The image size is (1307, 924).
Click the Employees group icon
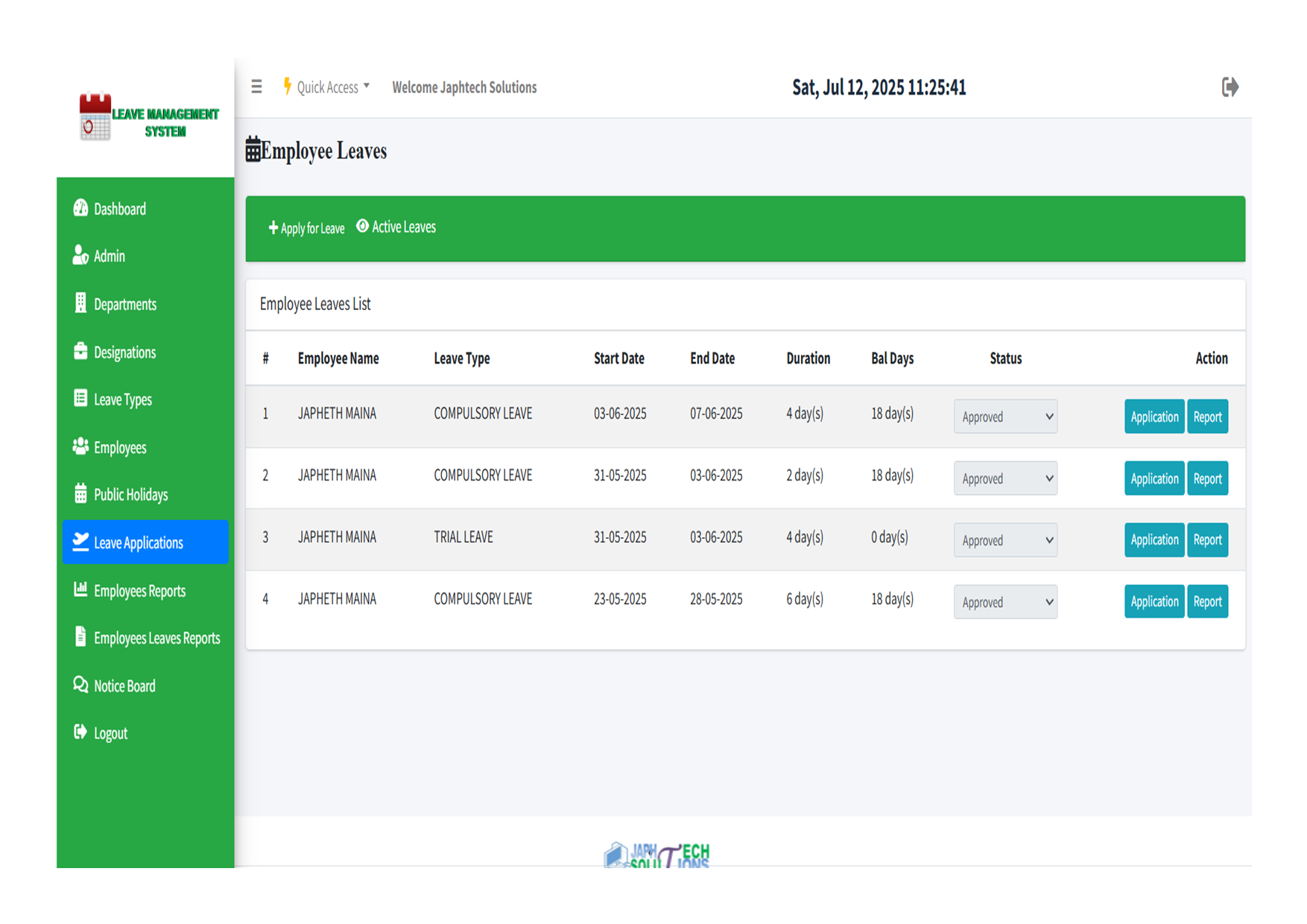(80, 446)
